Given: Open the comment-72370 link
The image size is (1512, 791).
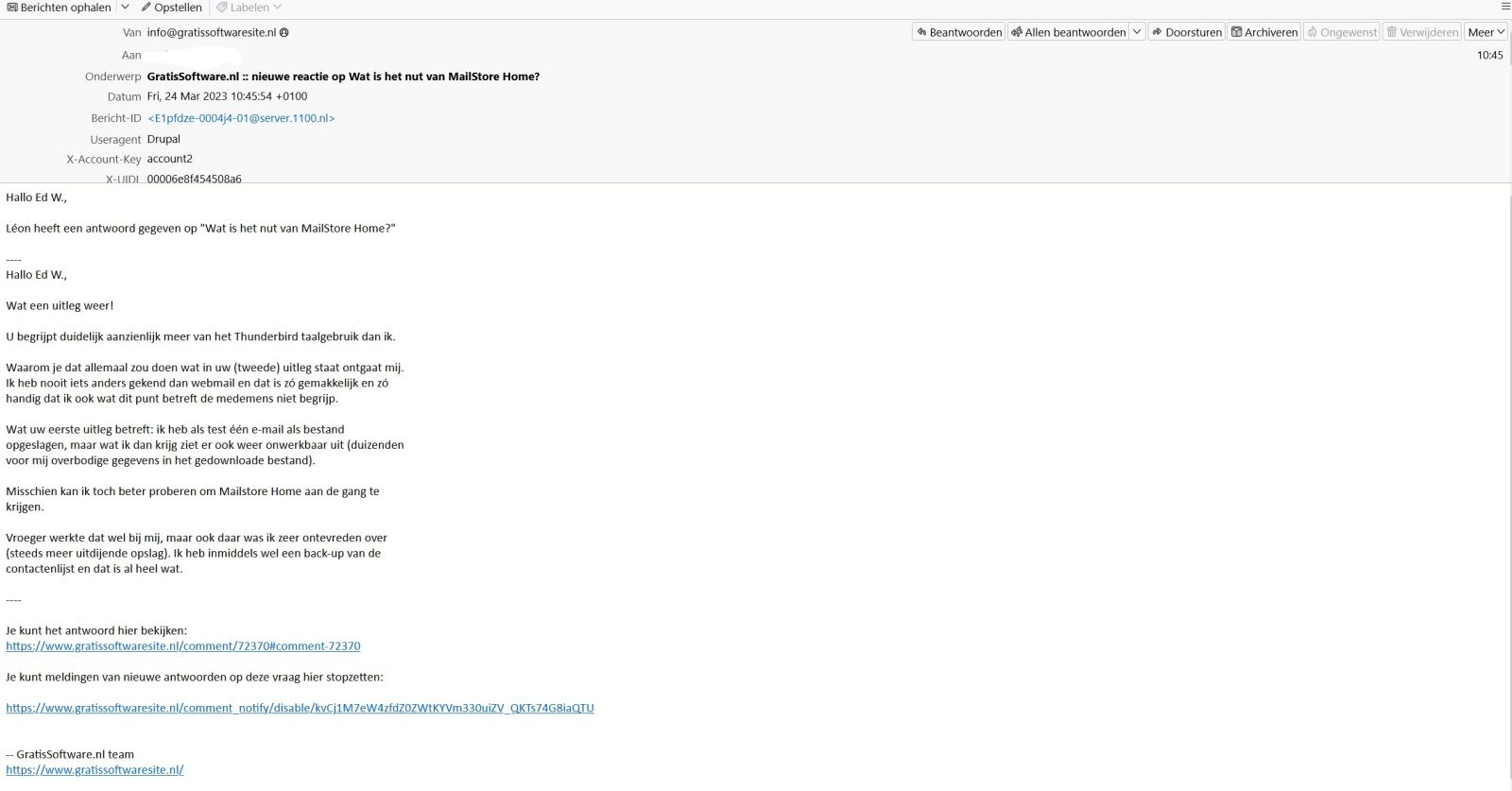Looking at the screenshot, I should pos(182,646).
